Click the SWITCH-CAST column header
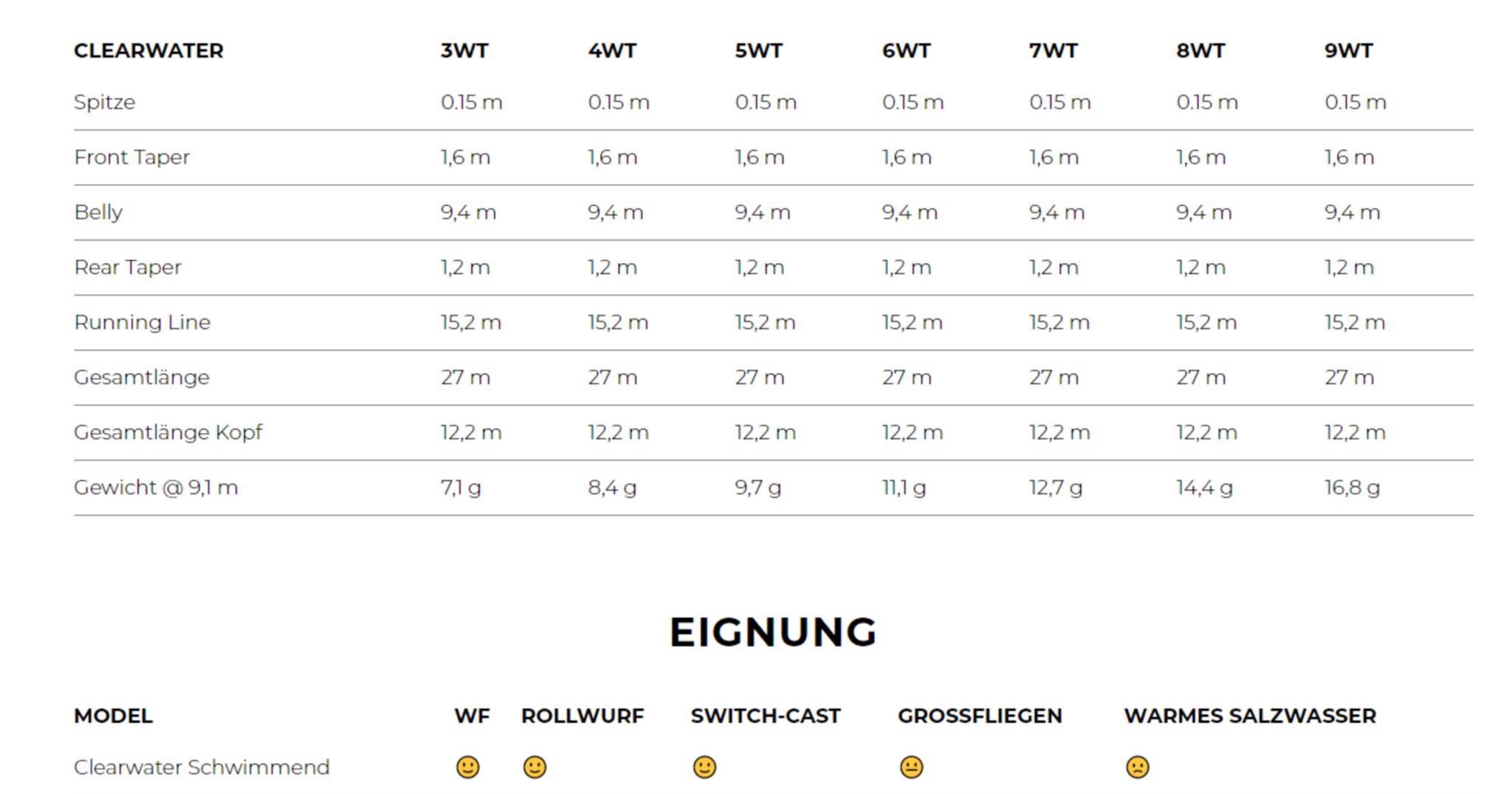 pyautogui.click(x=766, y=716)
